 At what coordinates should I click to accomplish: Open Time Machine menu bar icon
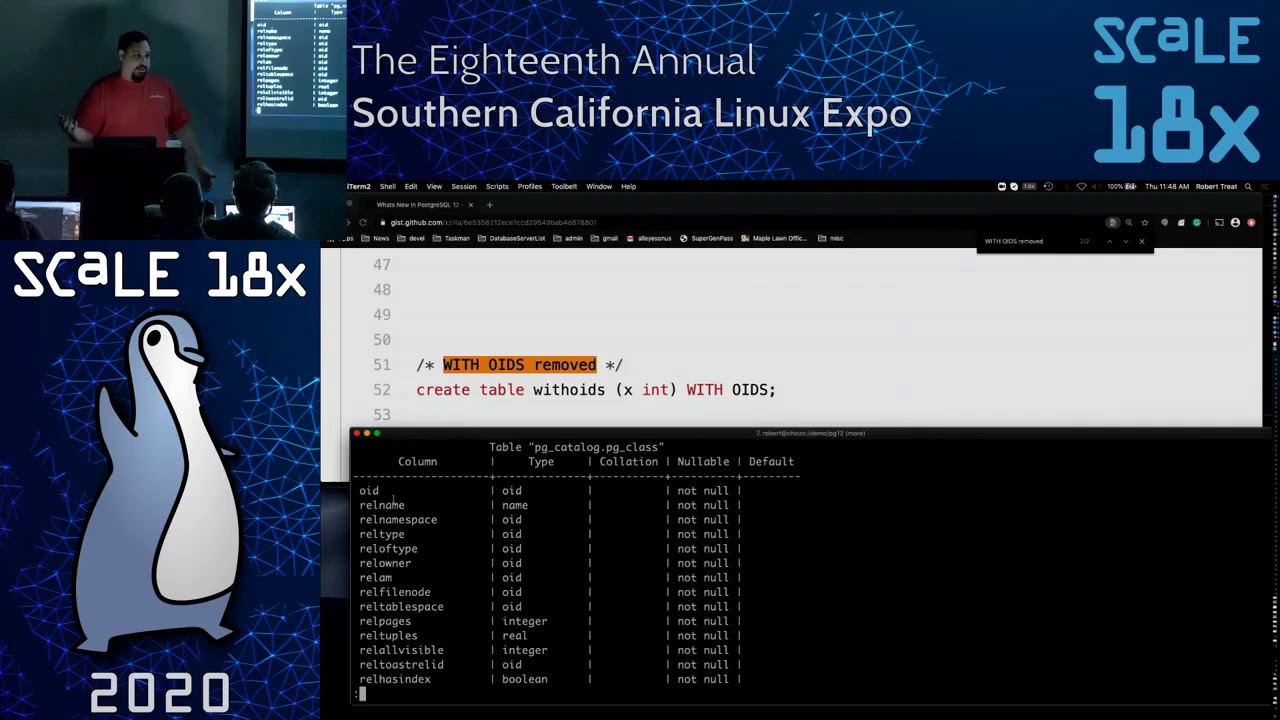click(x=1048, y=186)
